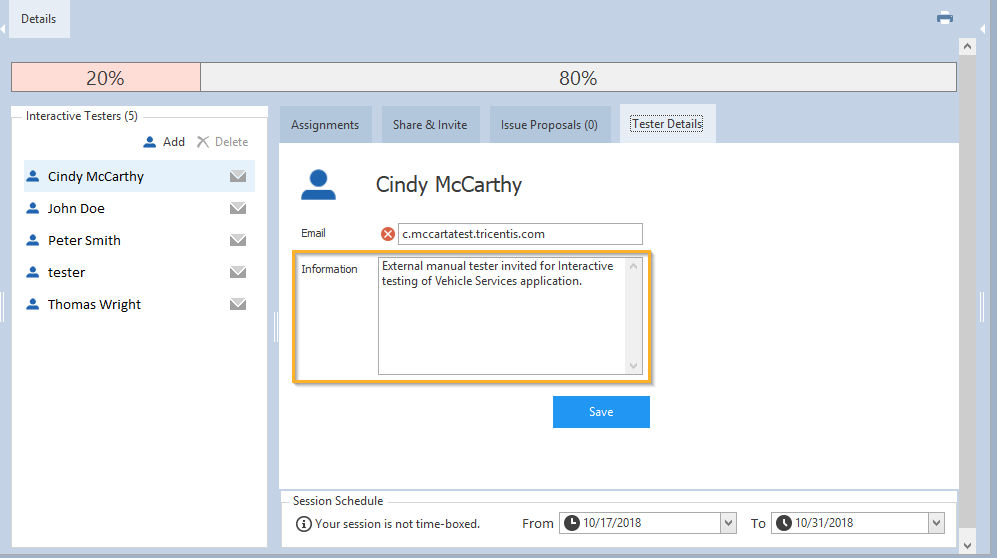Expand the To date dropdown
Image resolution: width=997 pixels, height=558 pixels.
pos(935,523)
